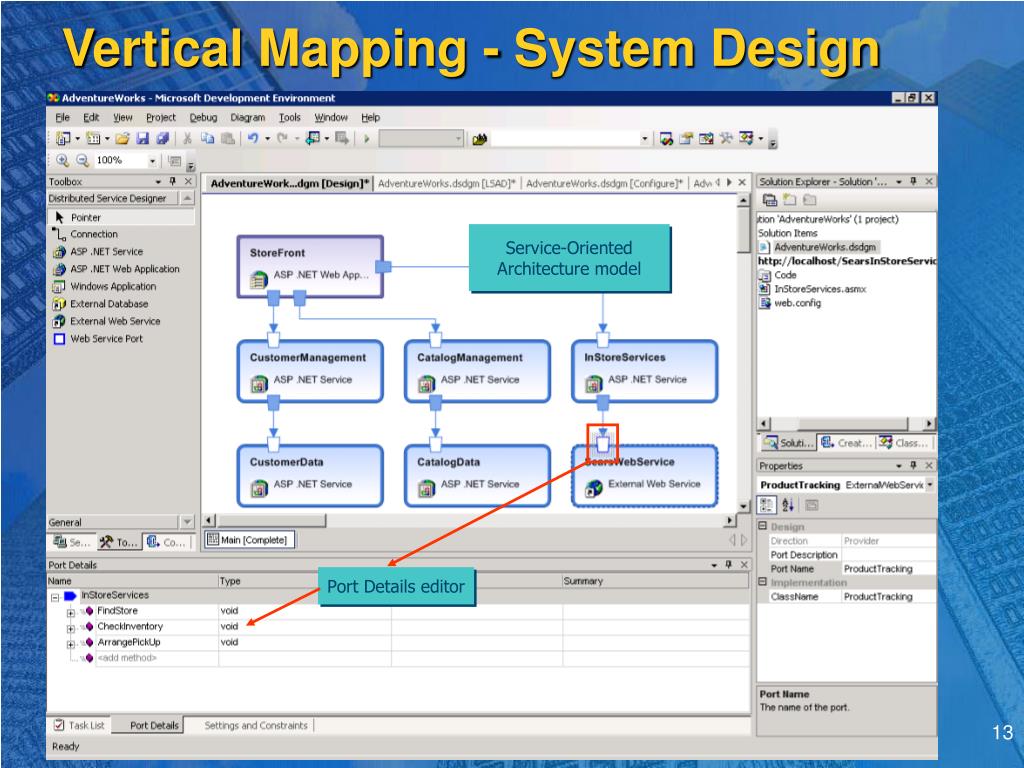Select the InStoreServices service node
The image size is (1024, 768).
click(x=645, y=371)
